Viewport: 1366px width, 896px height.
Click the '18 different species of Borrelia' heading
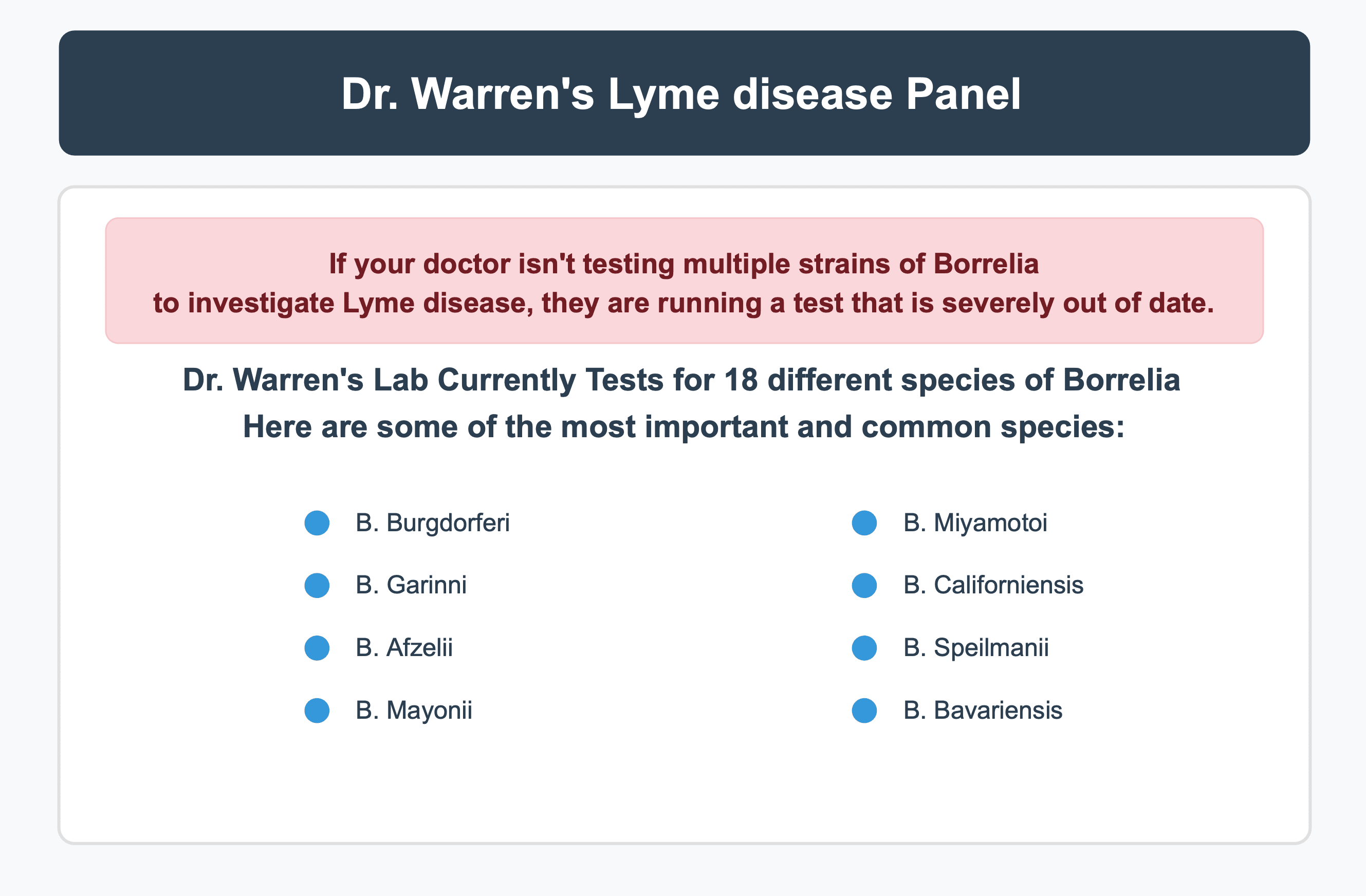[x=682, y=380]
